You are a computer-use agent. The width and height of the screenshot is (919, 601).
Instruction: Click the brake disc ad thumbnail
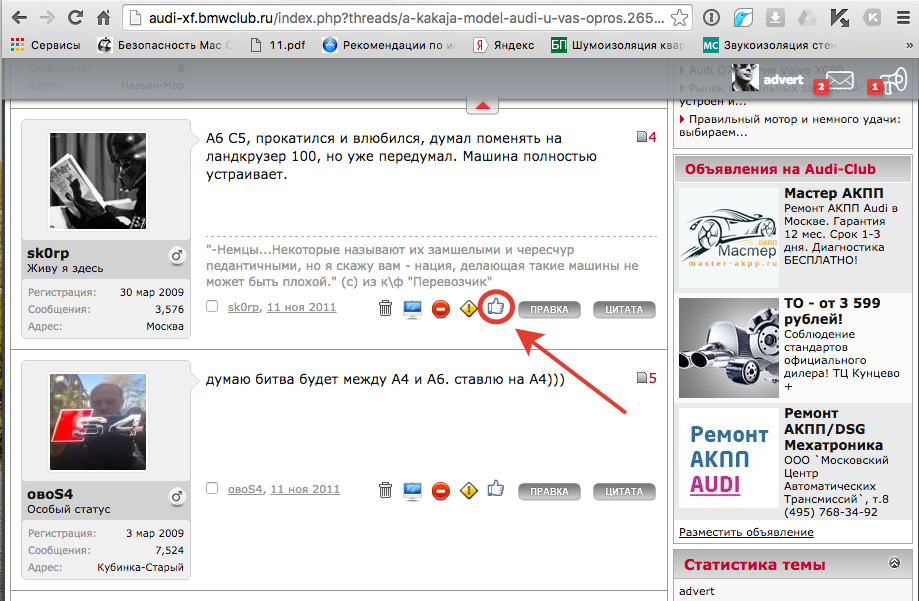pos(729,348)
